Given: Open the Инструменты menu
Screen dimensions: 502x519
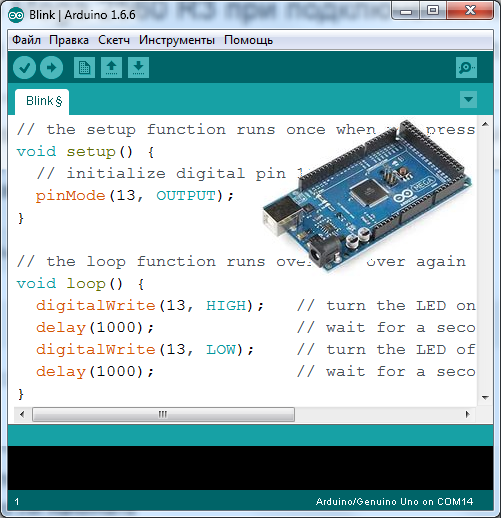Looking at the screenshot, I should (x=177, y=40).
